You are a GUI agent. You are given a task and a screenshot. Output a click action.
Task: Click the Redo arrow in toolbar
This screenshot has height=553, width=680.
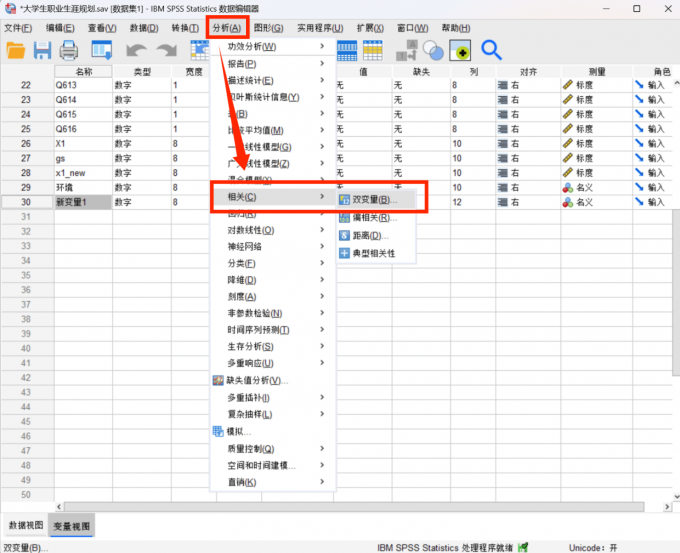coord(166,50)
